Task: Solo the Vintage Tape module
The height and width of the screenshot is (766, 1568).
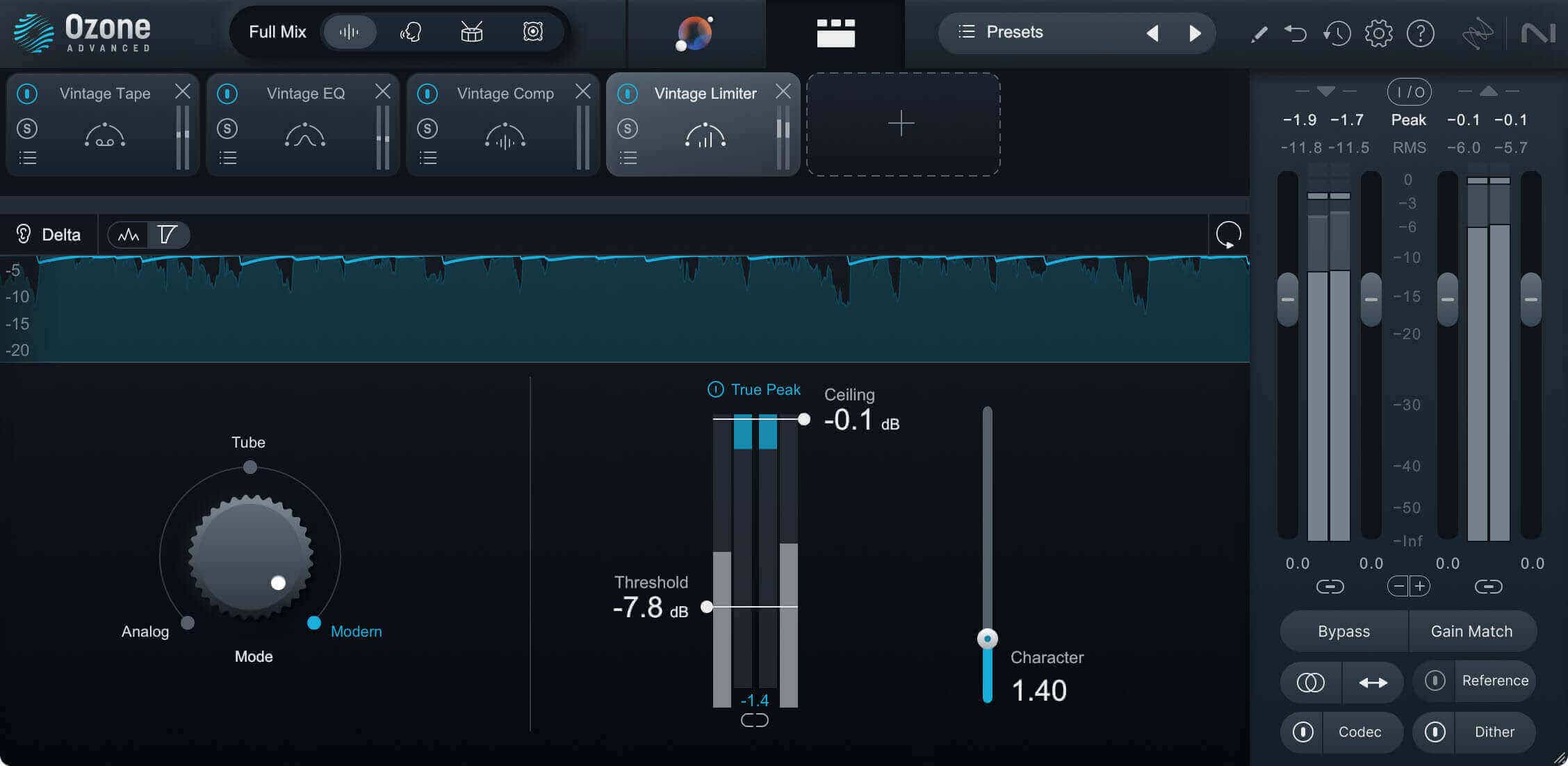Action: tap(27, 128)
